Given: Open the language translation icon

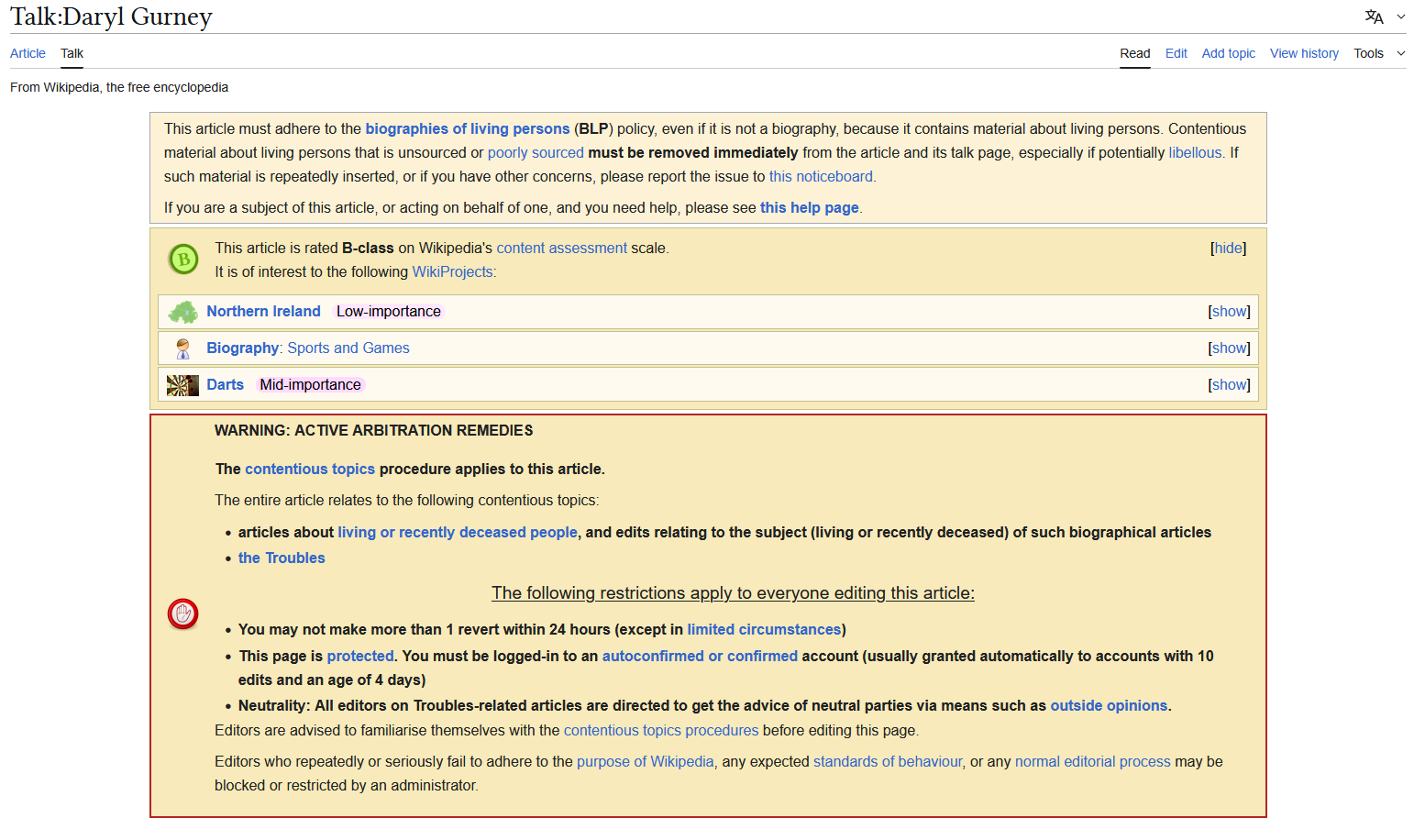Looking at the screenshot, I should (x=1374, y=17).
